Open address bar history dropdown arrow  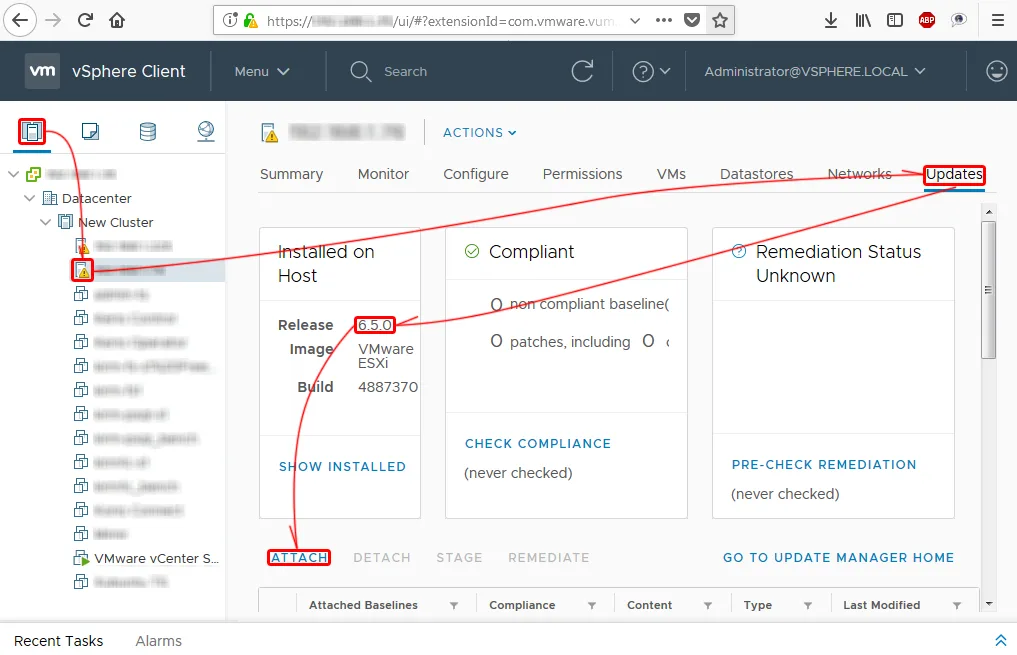tap(635, 21)
